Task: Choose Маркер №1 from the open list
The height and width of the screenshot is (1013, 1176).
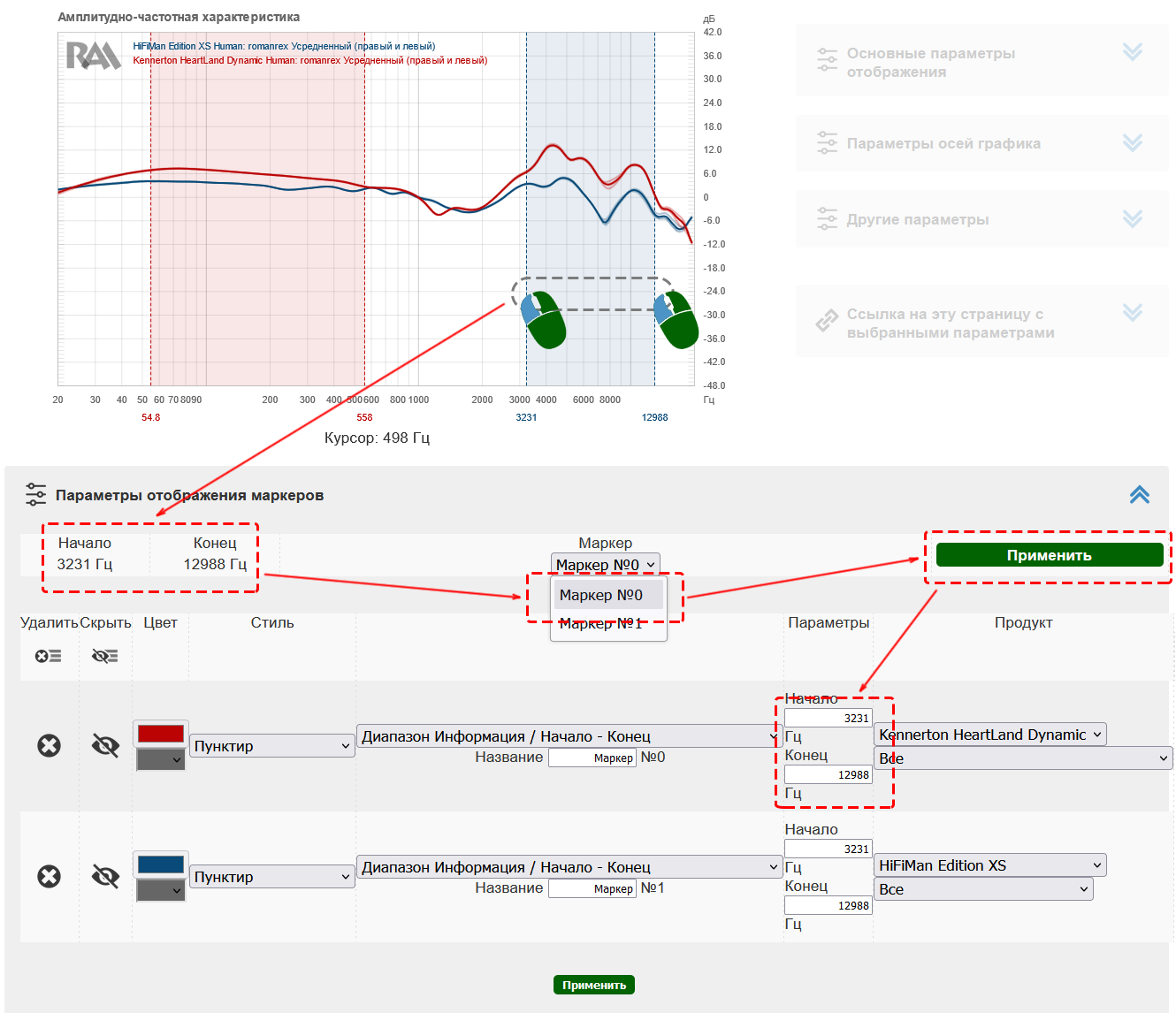Action: [608, 623]
